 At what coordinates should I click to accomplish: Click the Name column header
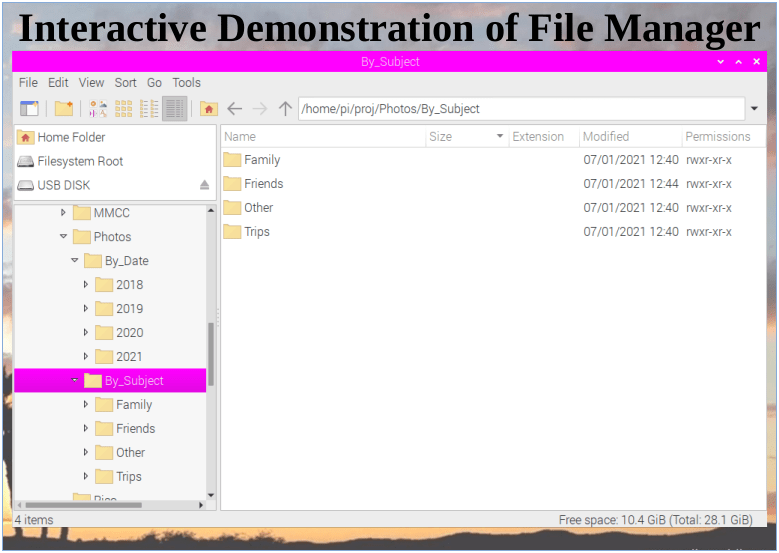[241, 137]
